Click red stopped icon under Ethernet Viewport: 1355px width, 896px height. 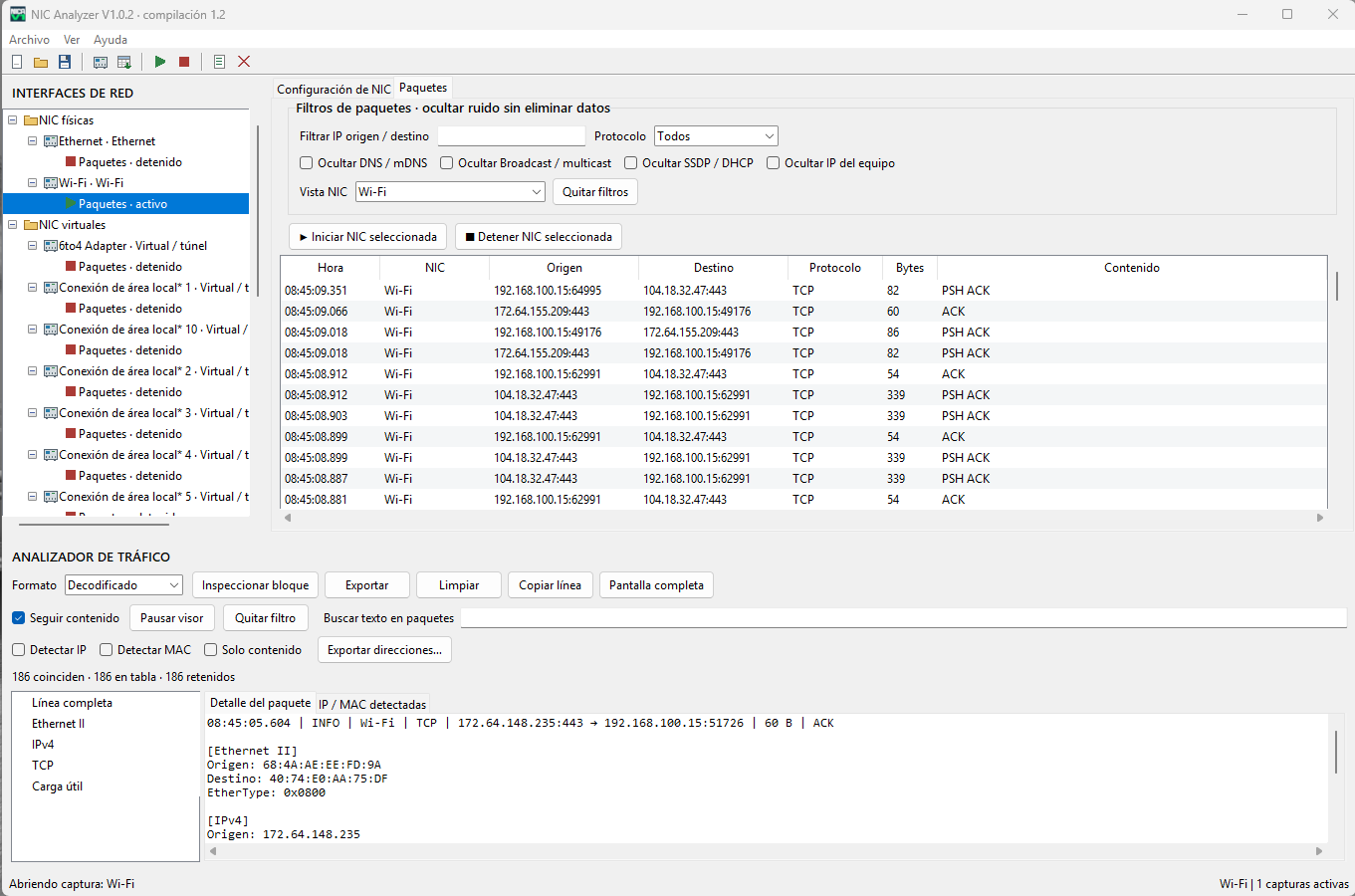pyautogui.click(x=71, y=162)
